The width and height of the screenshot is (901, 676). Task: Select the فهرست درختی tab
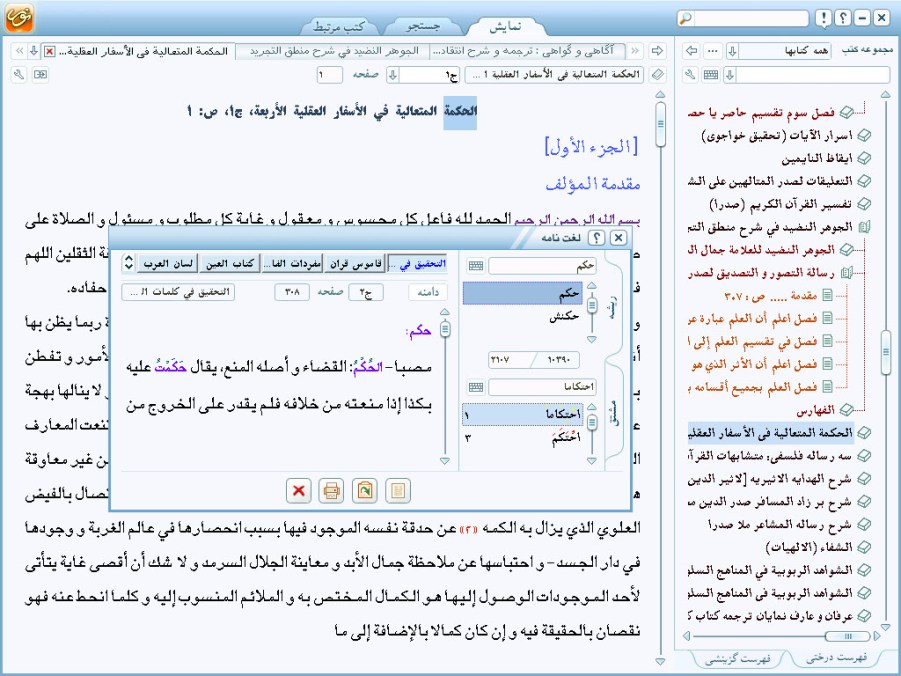[836, 658]
